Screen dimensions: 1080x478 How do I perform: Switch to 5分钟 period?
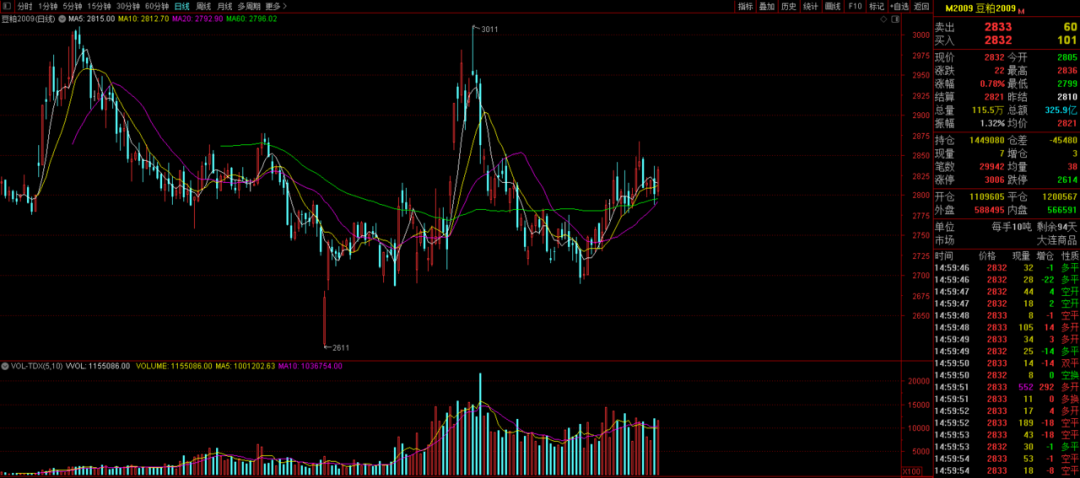tap(72, 6)
